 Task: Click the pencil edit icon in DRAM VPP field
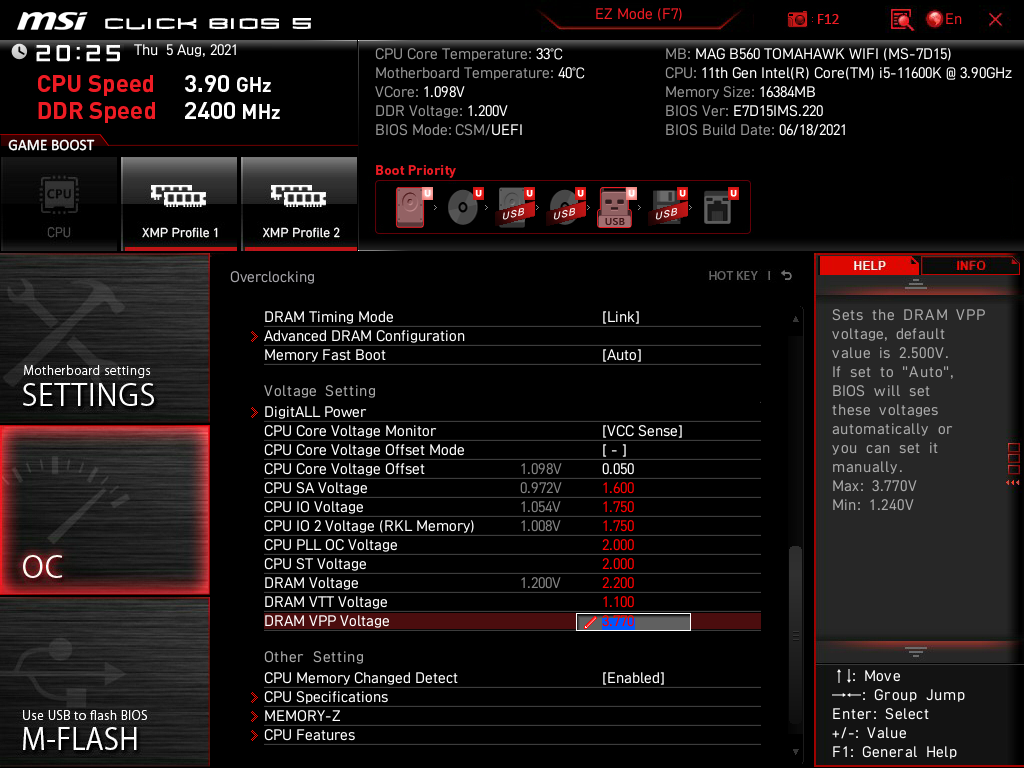(x=590, y=622)
